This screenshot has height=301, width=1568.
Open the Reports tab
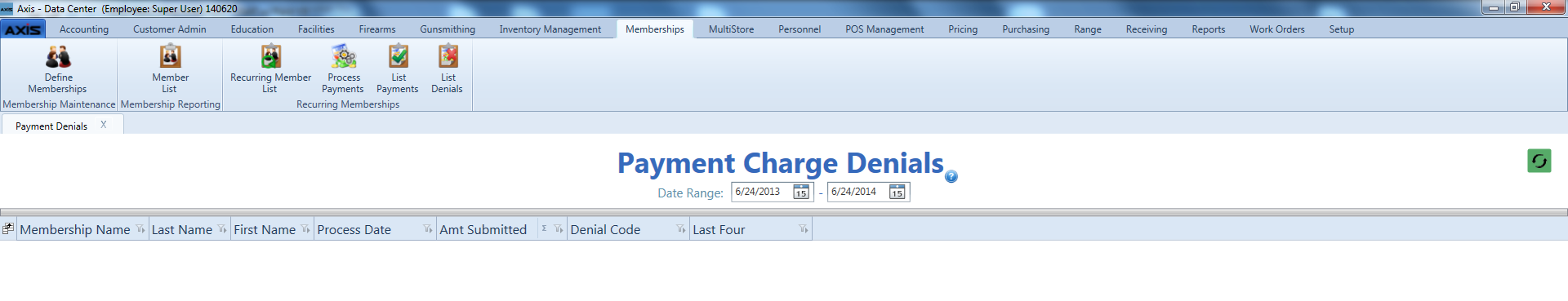[1209, 29]
